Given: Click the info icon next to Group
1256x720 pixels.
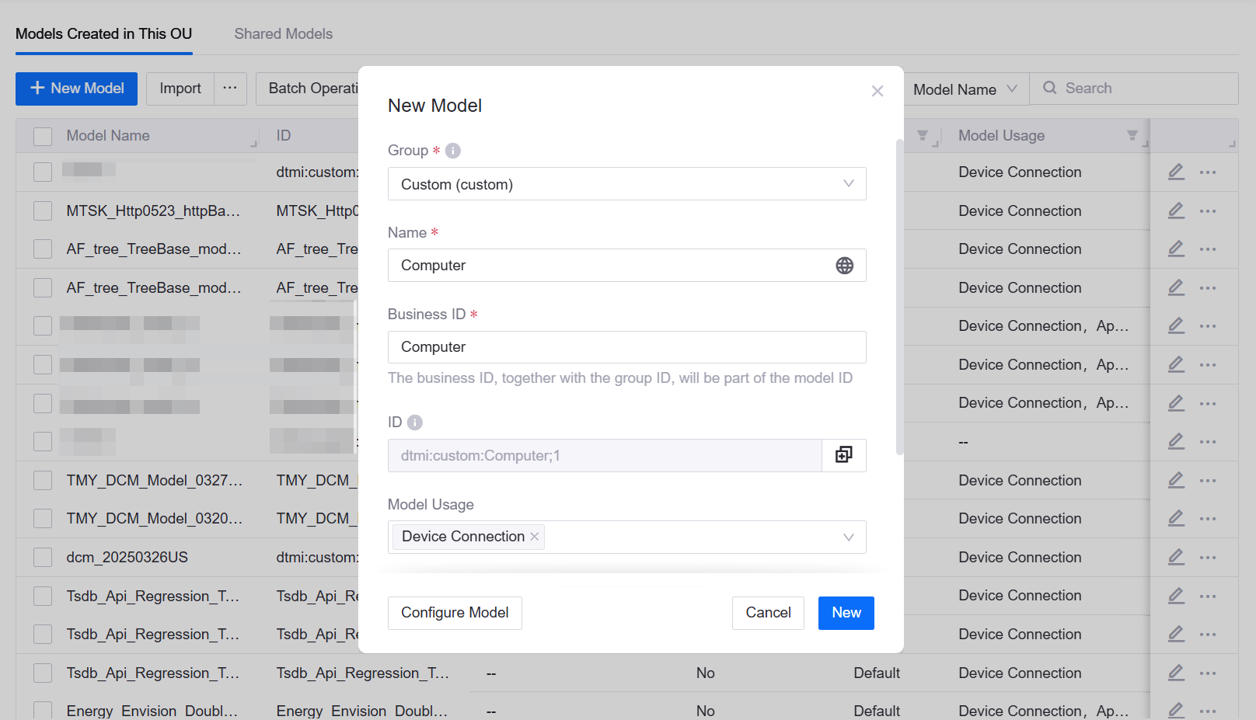Looking at the screenshot, I should coord(453,151).
